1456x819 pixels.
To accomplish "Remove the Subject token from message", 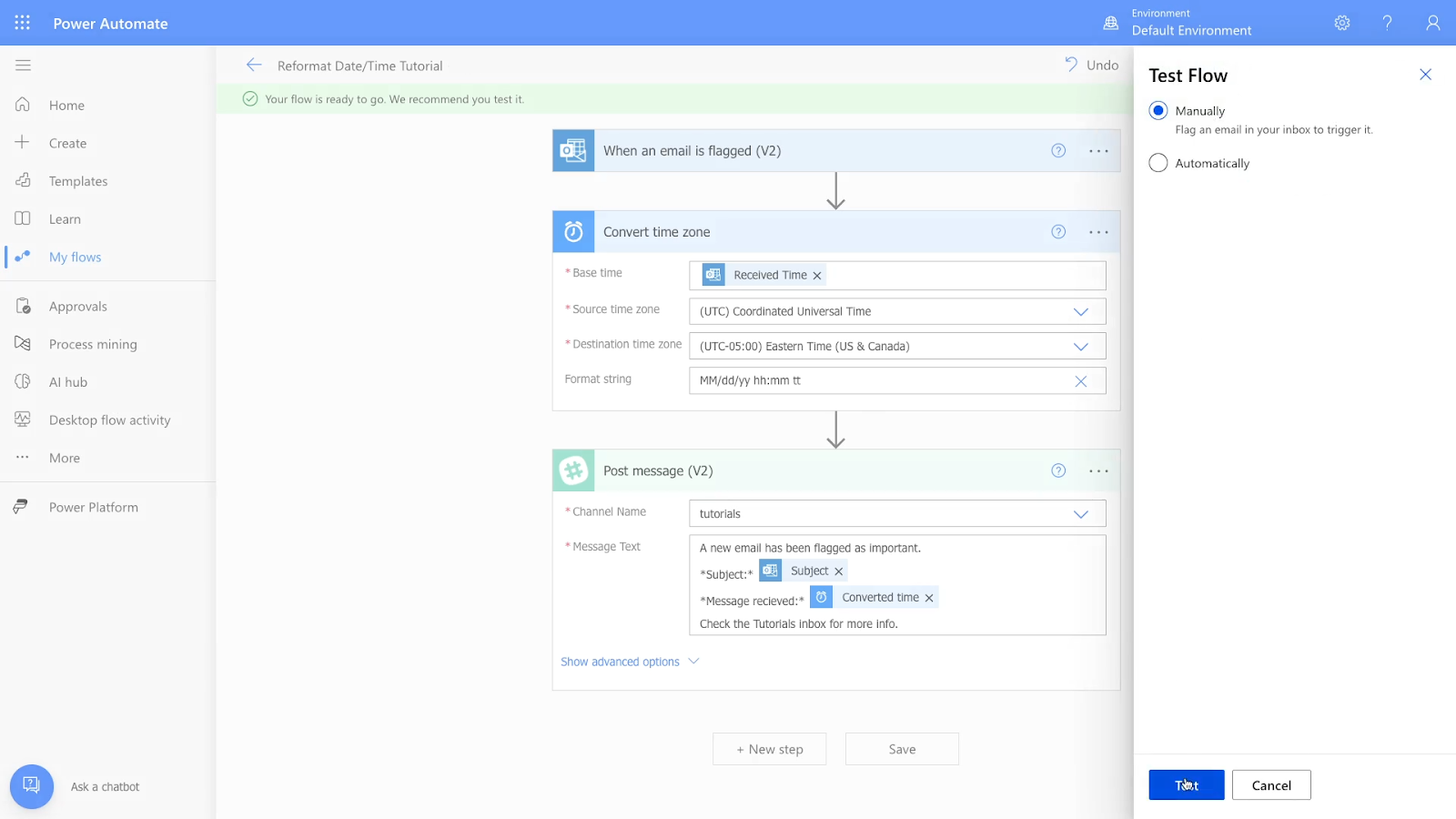I will point(839,571).
